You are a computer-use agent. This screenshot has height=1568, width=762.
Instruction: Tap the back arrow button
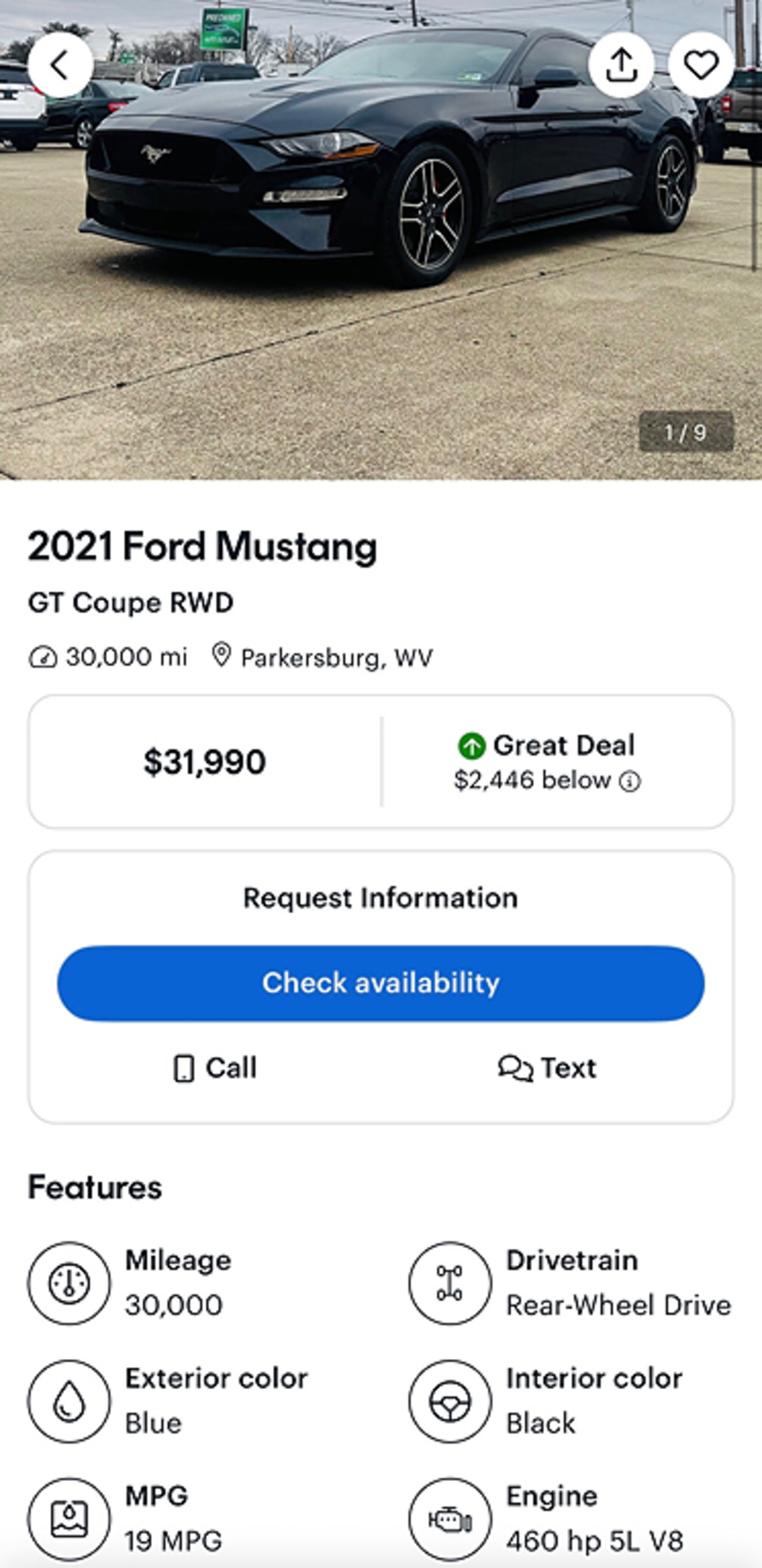point(60,65)
